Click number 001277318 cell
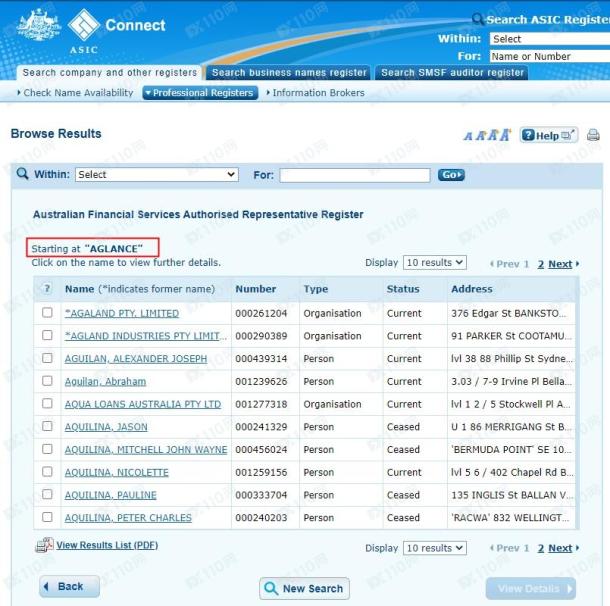The width and height of the screenshot is (610, 606). point(261,404)
